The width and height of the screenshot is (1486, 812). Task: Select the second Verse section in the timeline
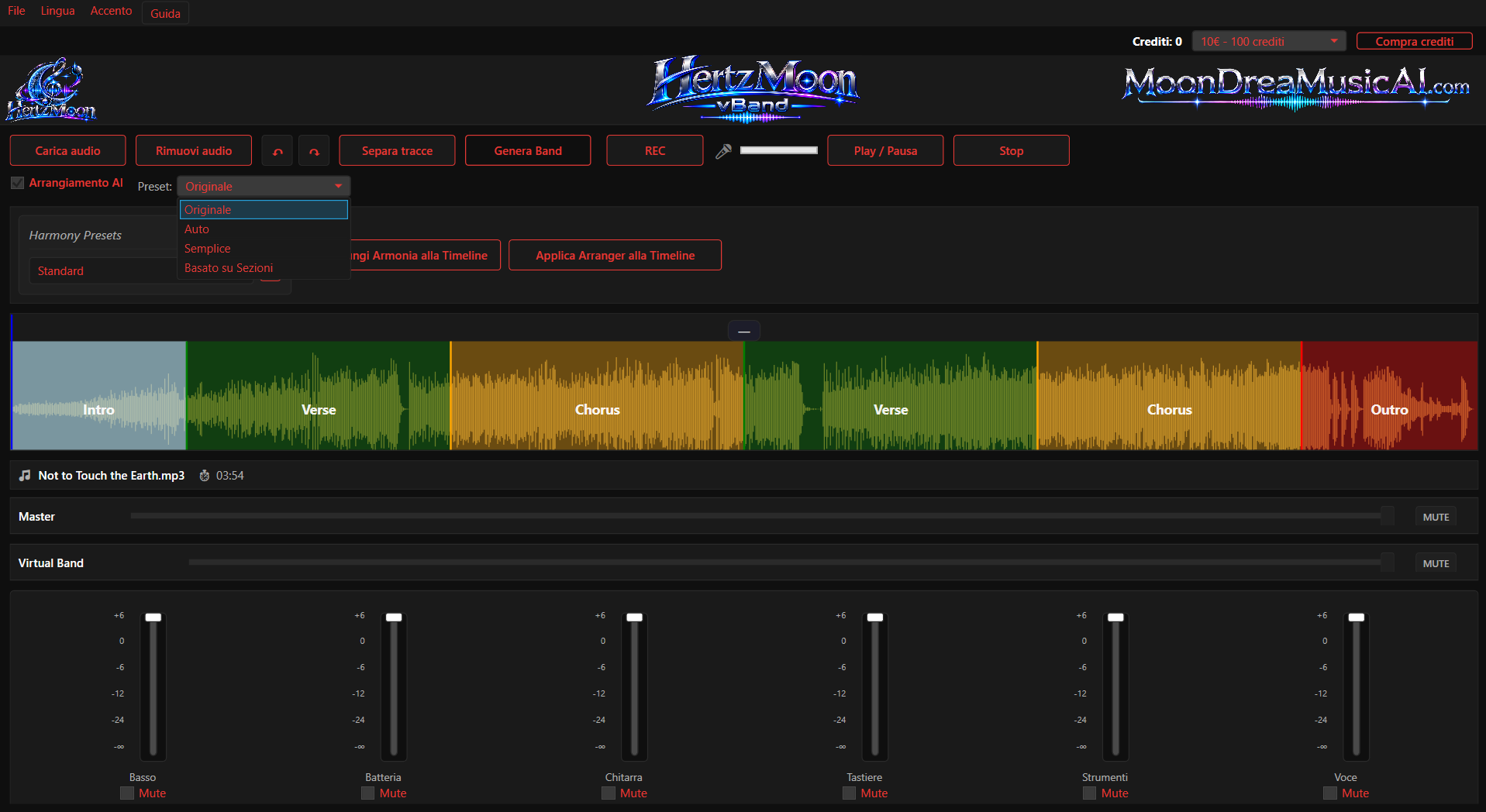891,396
